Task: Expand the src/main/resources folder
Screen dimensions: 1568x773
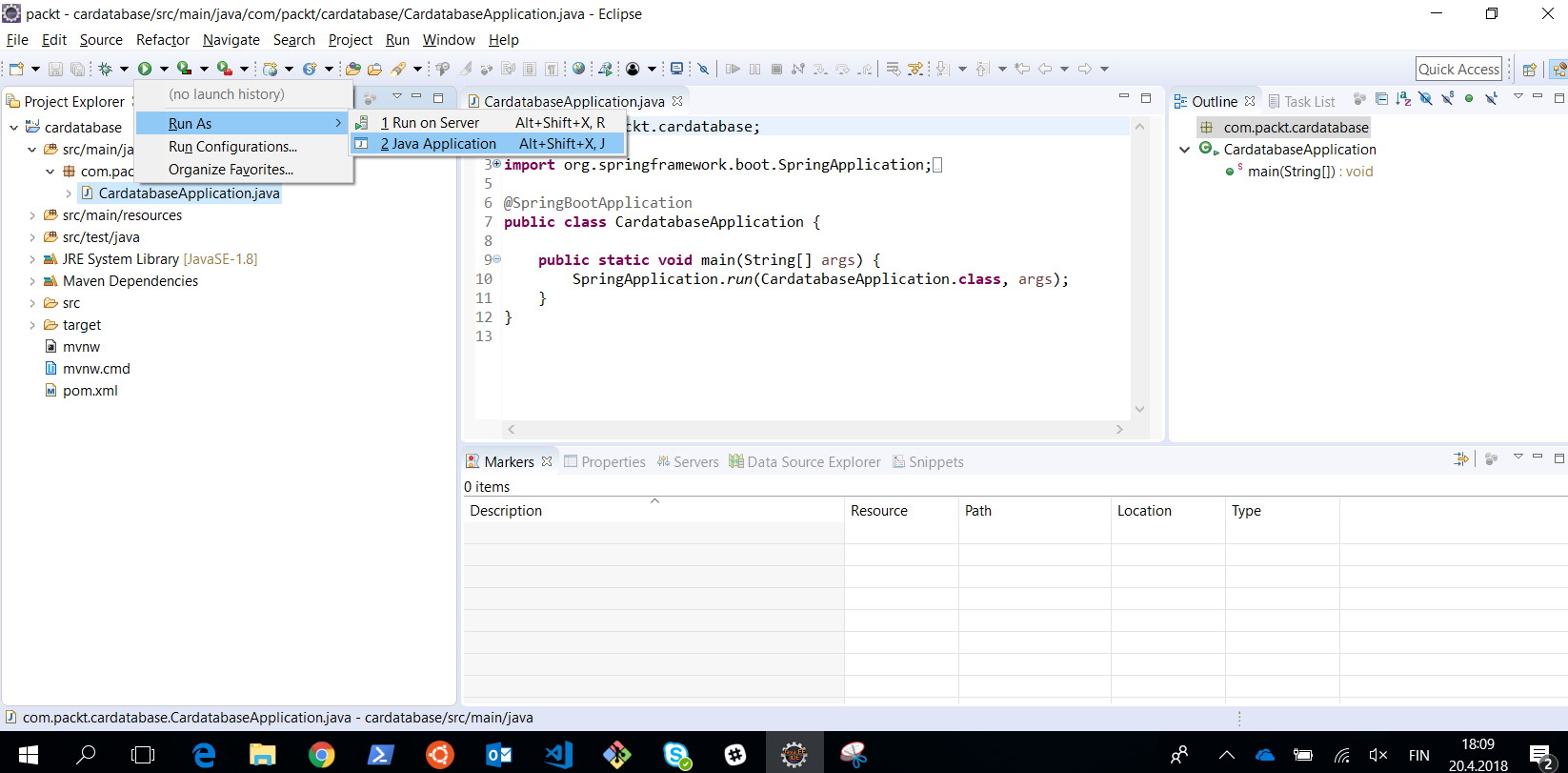Action: [x=31, y=215]
